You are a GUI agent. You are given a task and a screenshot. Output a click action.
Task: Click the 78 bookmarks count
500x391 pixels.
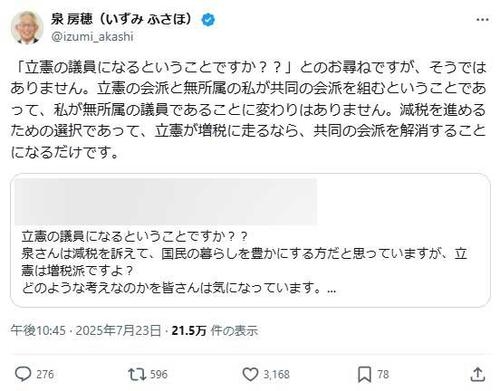[x=383, y=374]
